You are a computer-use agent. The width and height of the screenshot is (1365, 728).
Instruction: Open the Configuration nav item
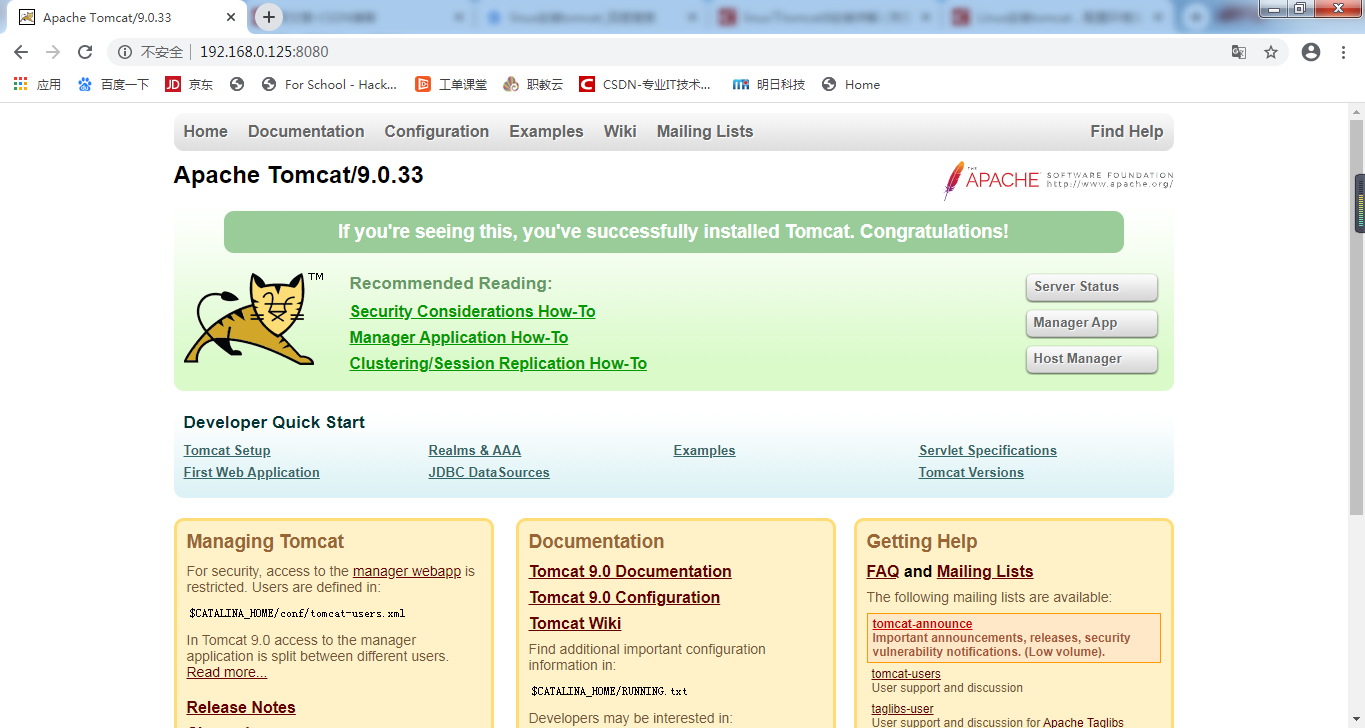tap(437, 131)
